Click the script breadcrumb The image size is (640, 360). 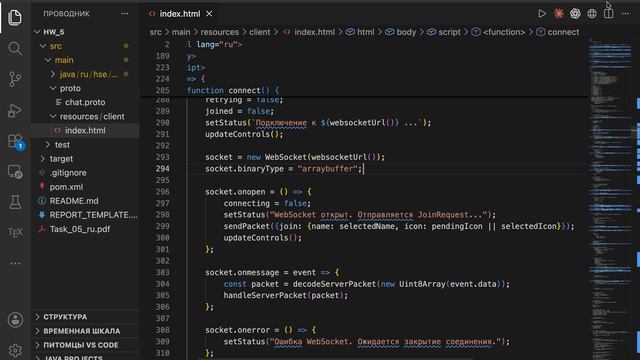444,32
